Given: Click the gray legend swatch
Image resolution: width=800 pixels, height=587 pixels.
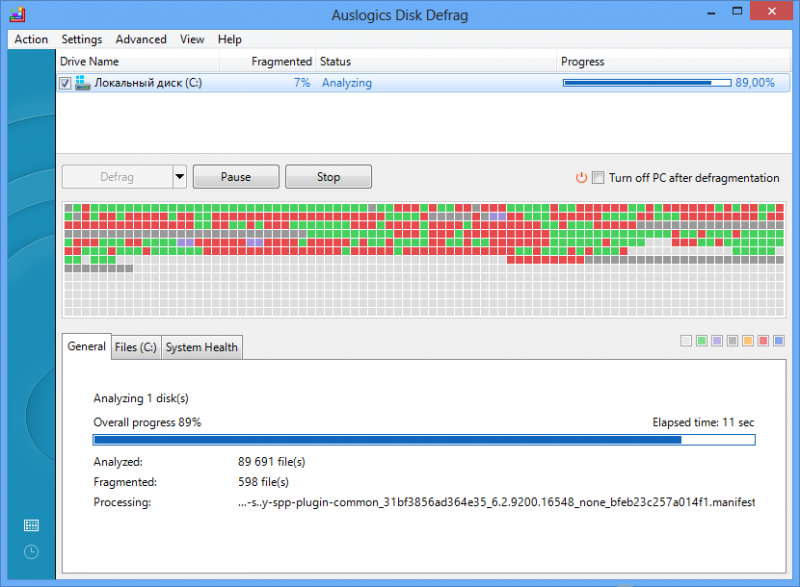Looking at the screenshot, I should click(x=732, y=341).
